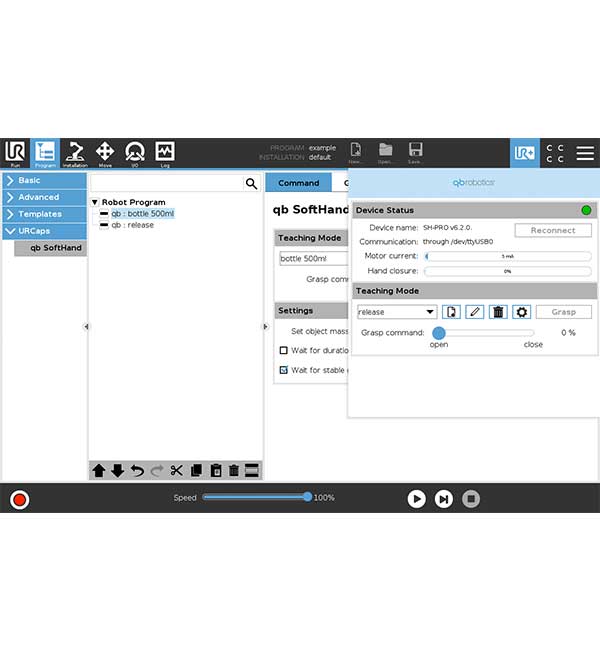Open the hamburger menu
The image size is (600, 650).
tap(585, 153)
